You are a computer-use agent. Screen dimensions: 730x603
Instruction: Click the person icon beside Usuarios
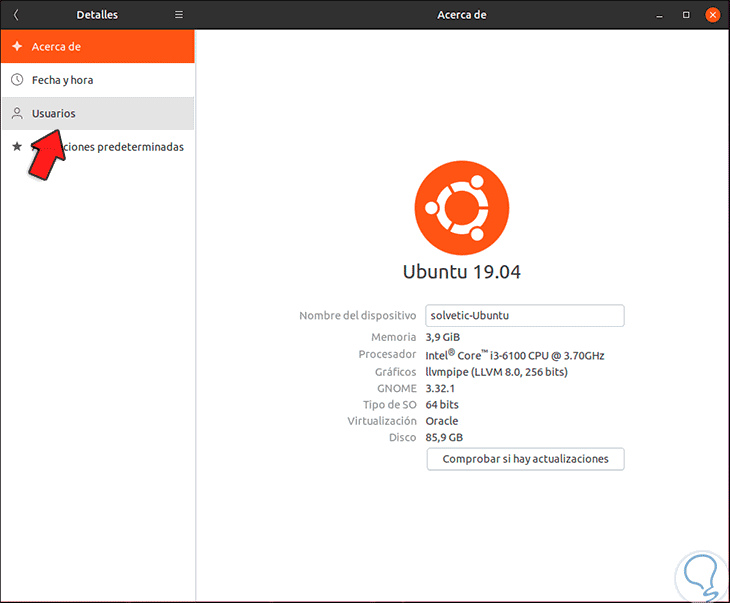pyautogui.click(x=17, y=113)
